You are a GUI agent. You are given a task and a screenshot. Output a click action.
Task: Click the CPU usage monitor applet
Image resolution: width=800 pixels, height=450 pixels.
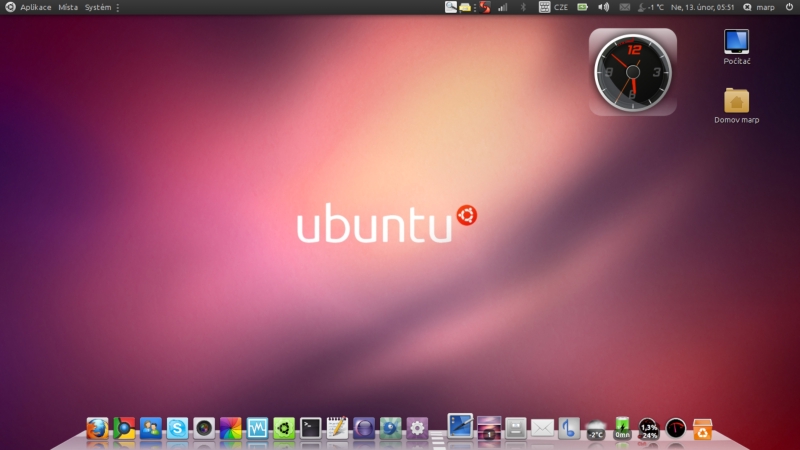[648, 429]
